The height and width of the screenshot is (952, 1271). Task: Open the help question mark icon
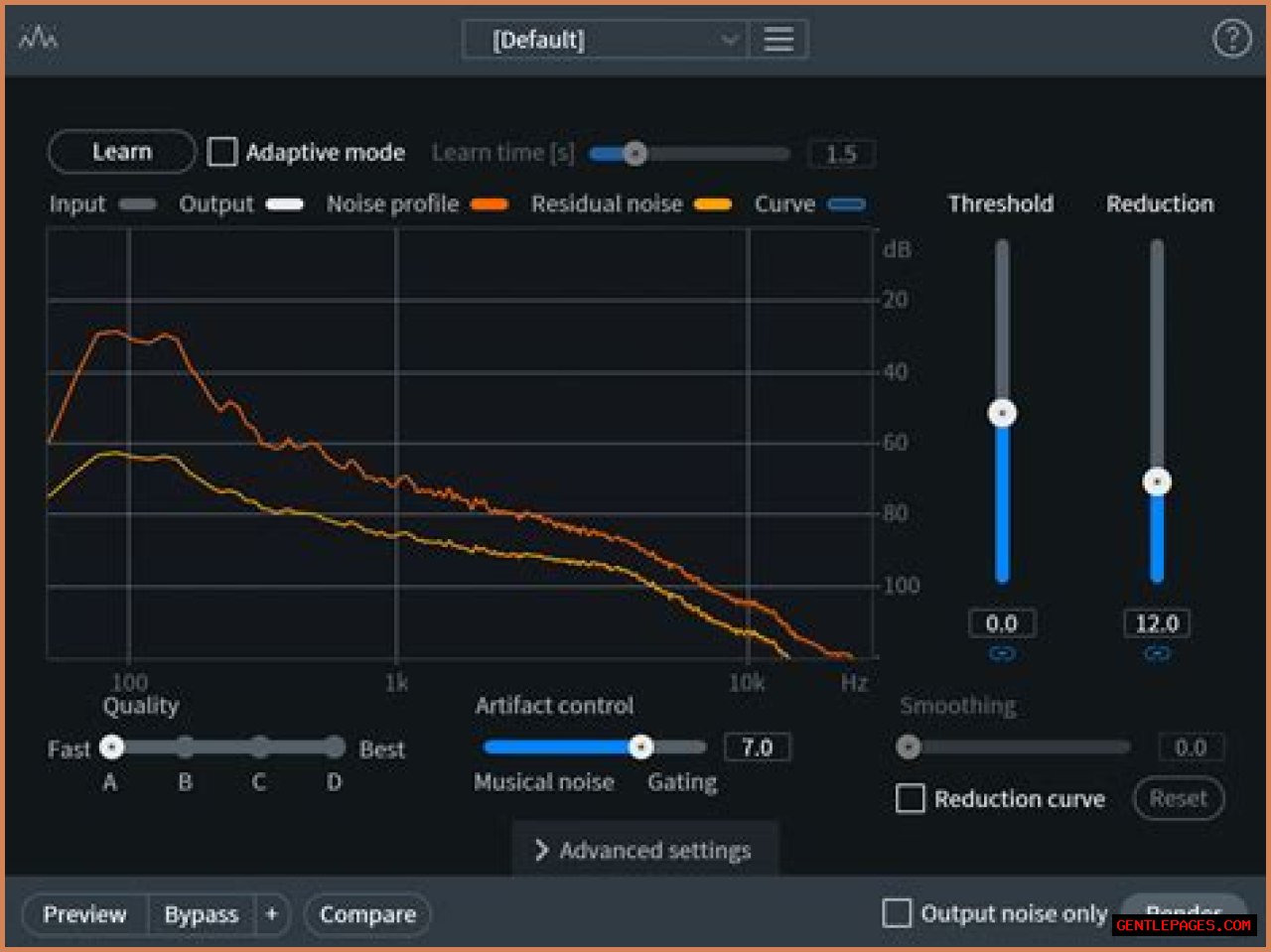pyautogui.click(x=1231, y=39)
